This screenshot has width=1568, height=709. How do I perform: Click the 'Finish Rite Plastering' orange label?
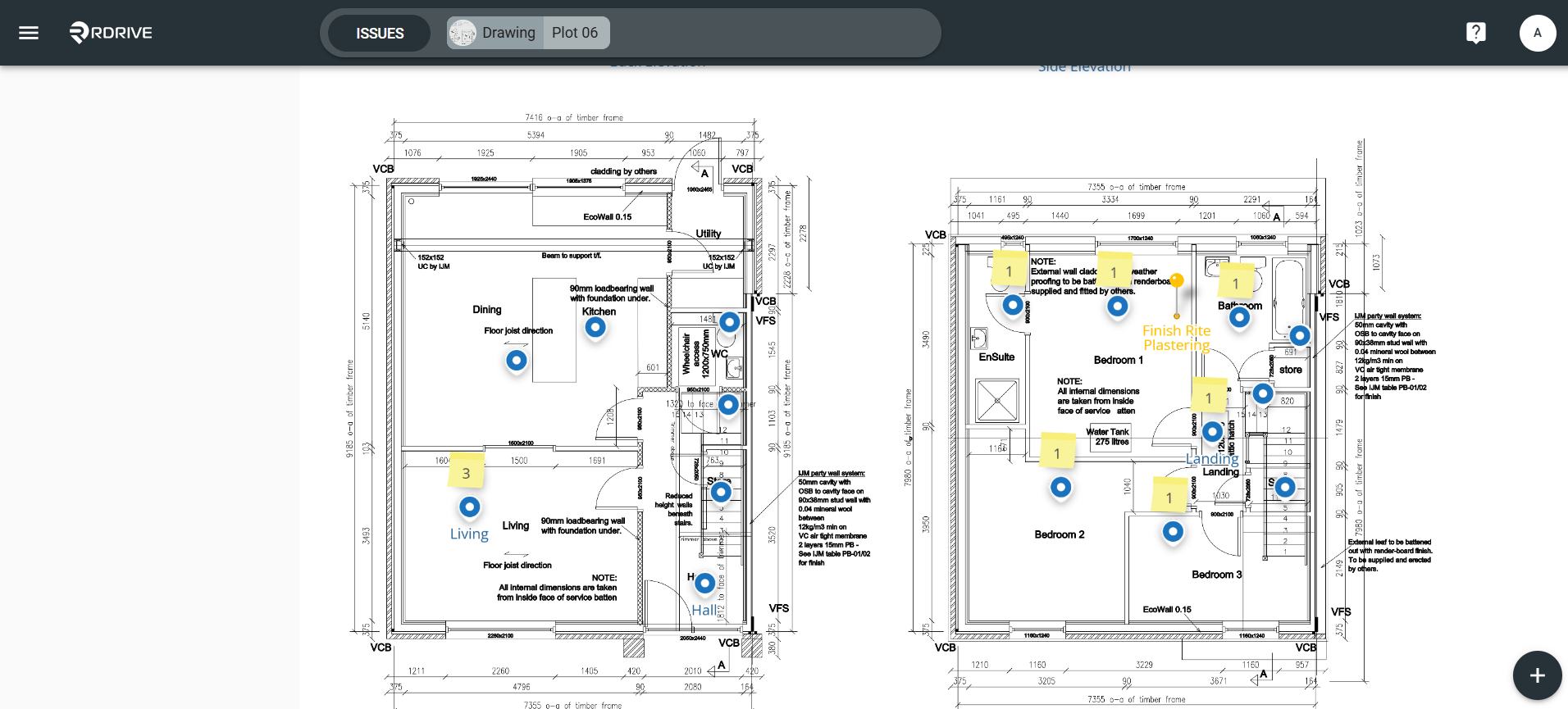click(1177, 338)
